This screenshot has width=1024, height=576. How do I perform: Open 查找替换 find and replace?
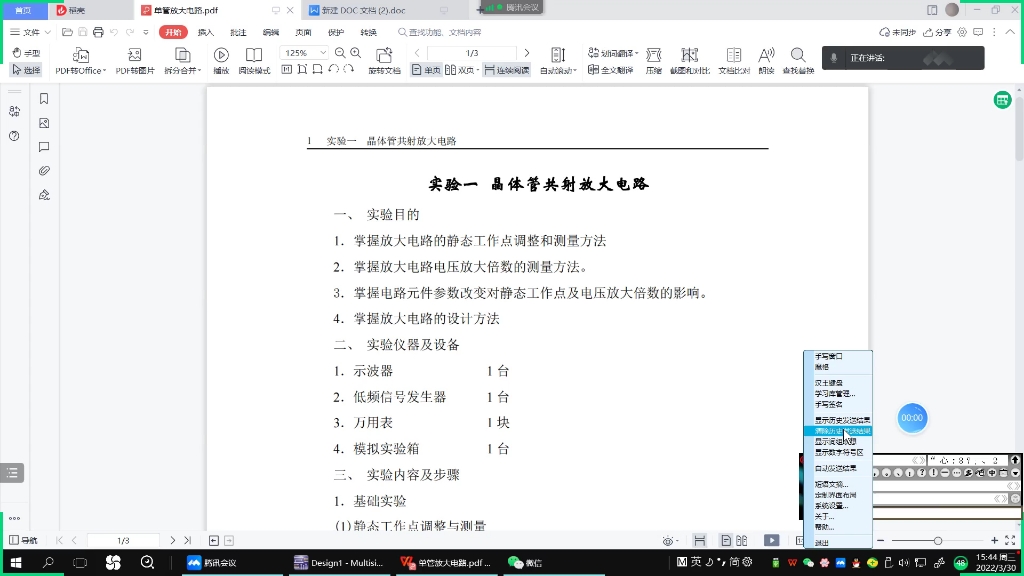(x=797, y=58)
